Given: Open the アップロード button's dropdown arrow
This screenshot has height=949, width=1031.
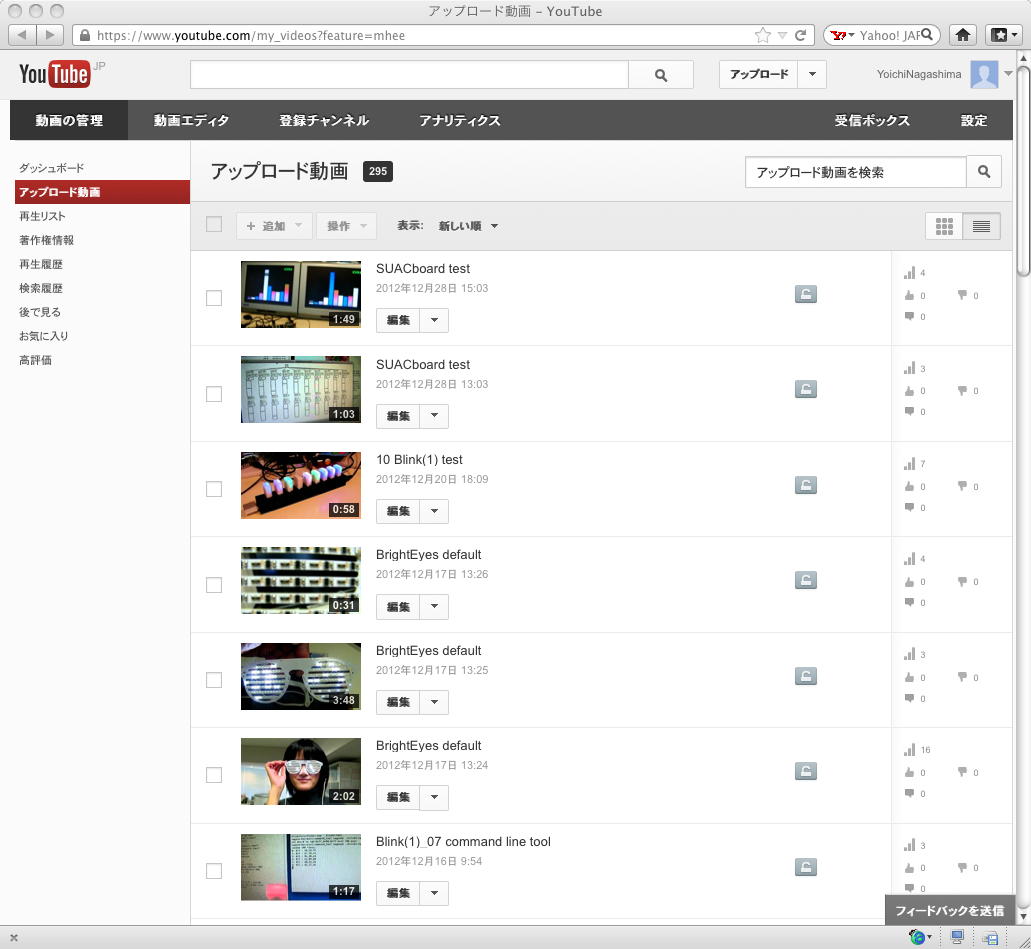Looking at the screenshot, I should pyautogui.click(x=812, y=74).
